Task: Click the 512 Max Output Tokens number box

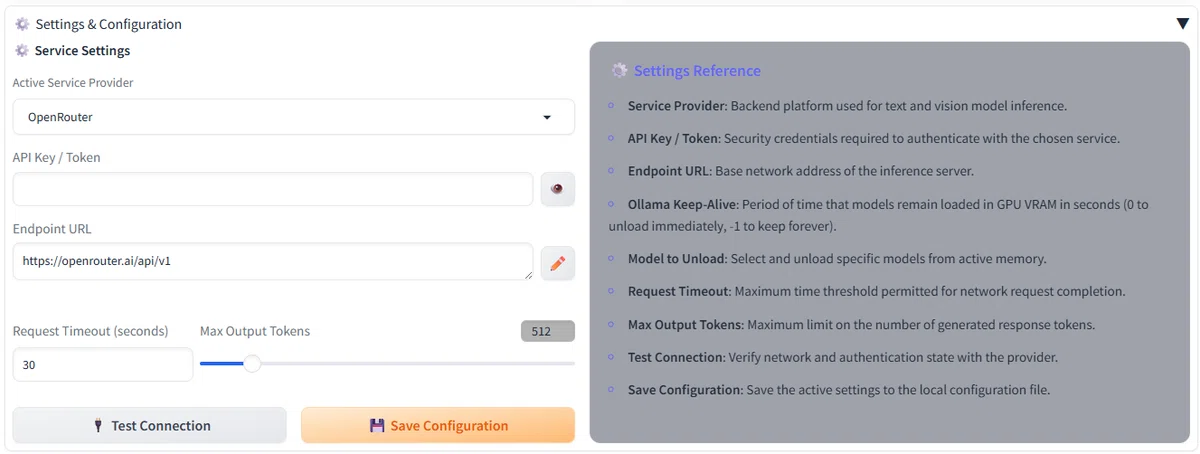Action: click(x=548, y=331)
